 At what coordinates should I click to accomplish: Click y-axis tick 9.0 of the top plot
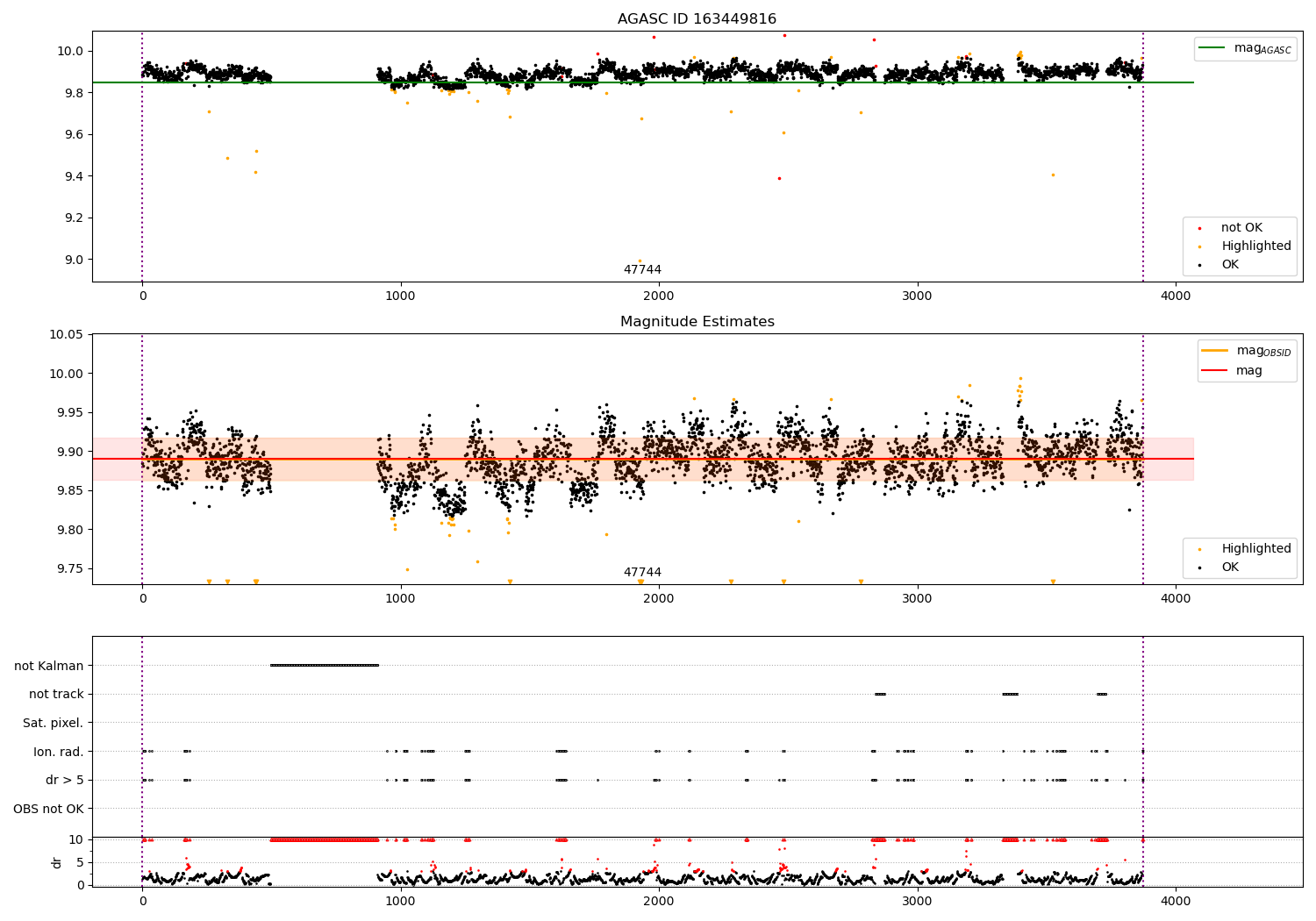[74, 260]
